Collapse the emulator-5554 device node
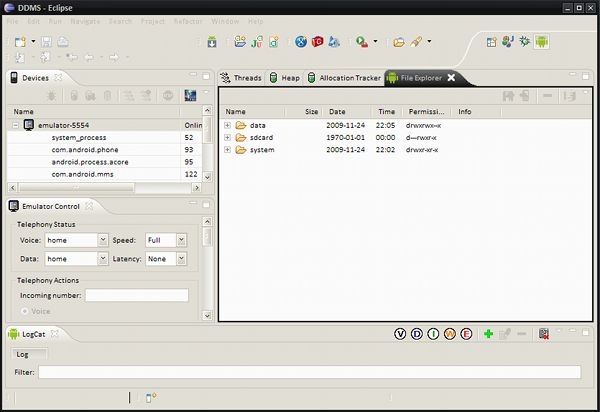Image resolution: width=600 pixels, height=412 pixels. click(16, 125)
